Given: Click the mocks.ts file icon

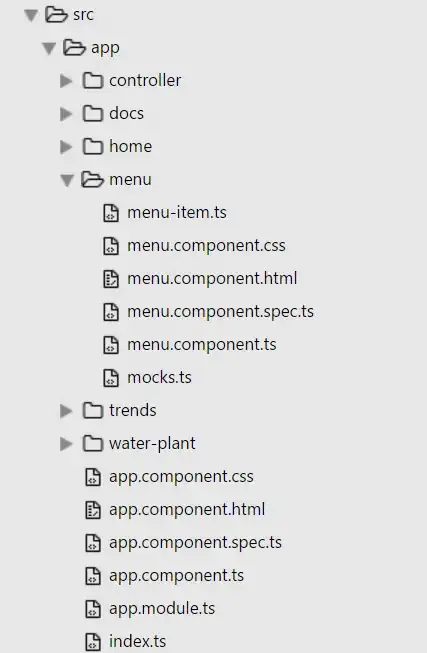Looking at the screenshot, I should coord(111,378).
